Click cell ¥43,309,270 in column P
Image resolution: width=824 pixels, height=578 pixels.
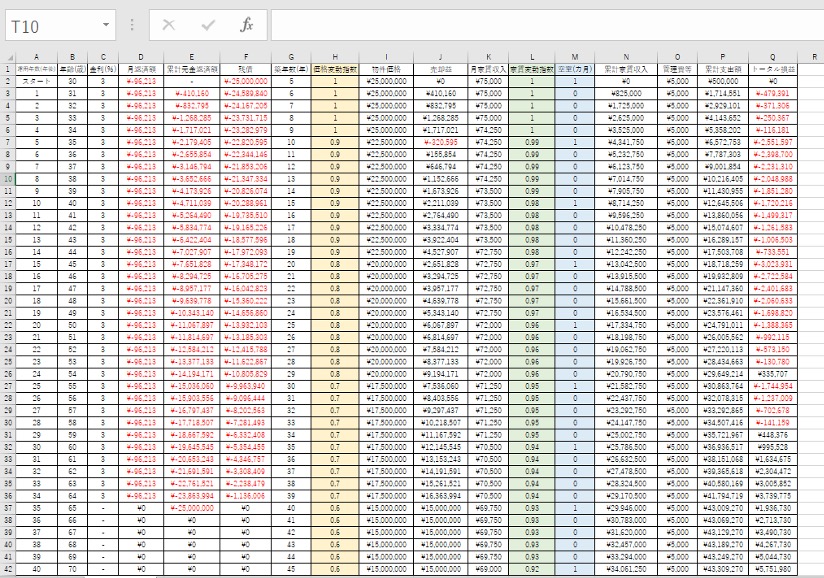coord(723,569)
